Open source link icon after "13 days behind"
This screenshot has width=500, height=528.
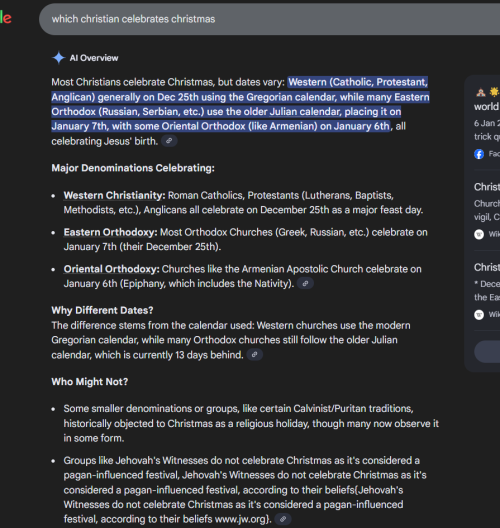coord(255,355)
